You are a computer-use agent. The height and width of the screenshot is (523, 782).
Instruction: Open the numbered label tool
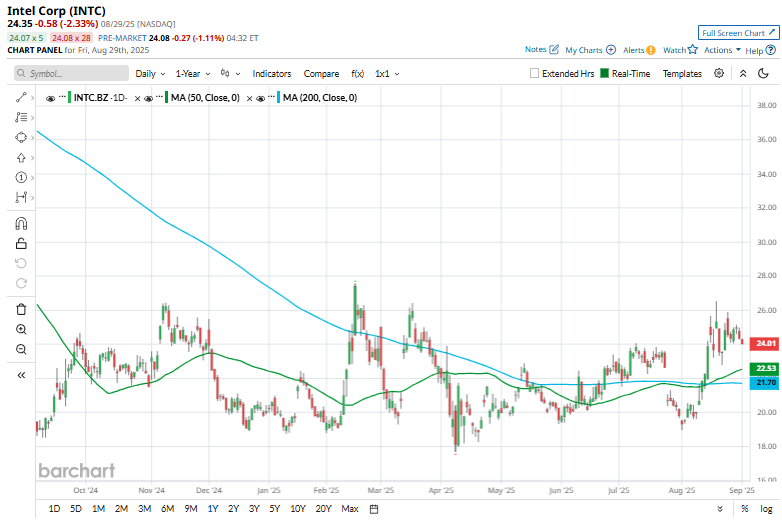[21, 177]
